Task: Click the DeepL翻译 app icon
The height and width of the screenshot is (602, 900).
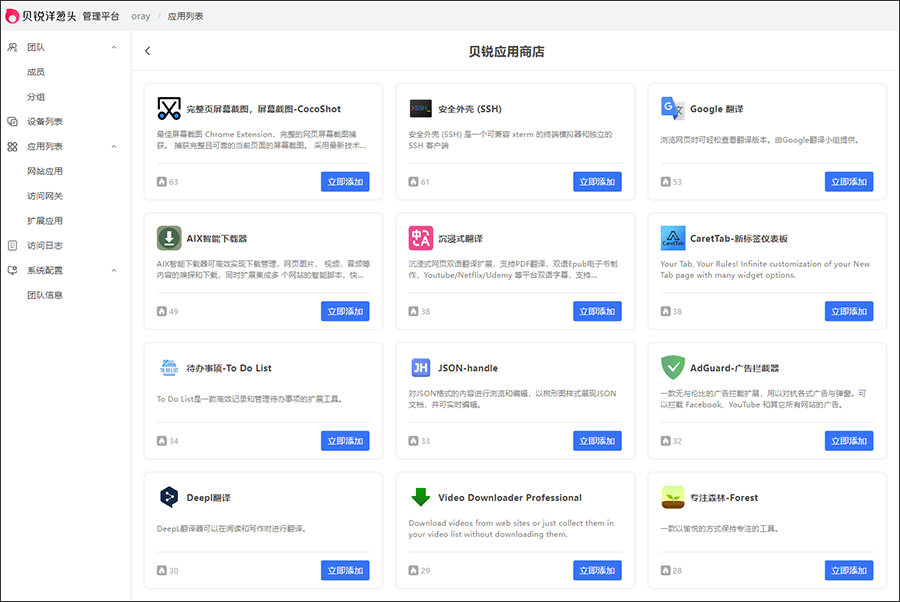Action: 169,496
